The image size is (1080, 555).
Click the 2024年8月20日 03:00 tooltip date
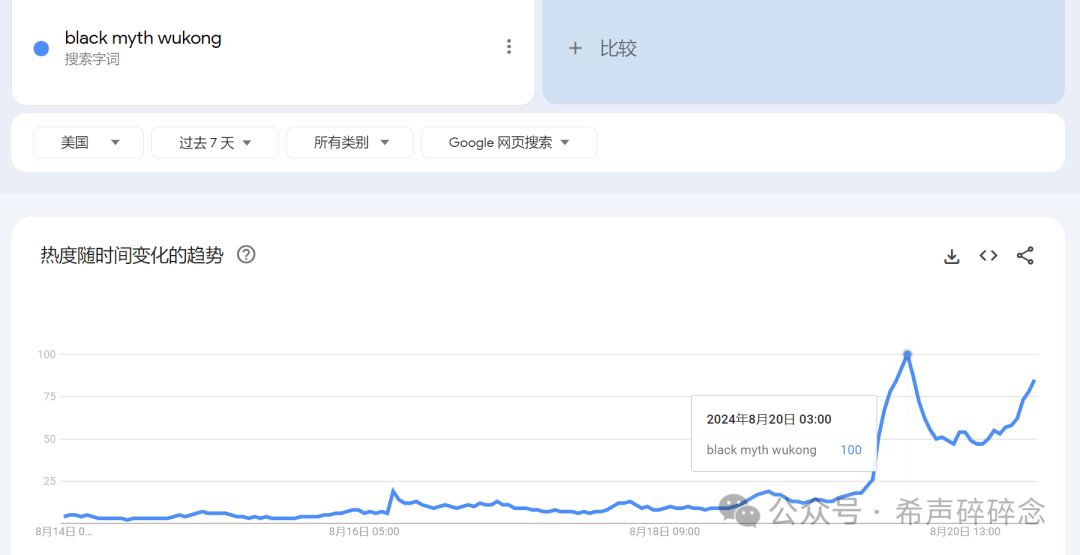click(x=769, y=419)
